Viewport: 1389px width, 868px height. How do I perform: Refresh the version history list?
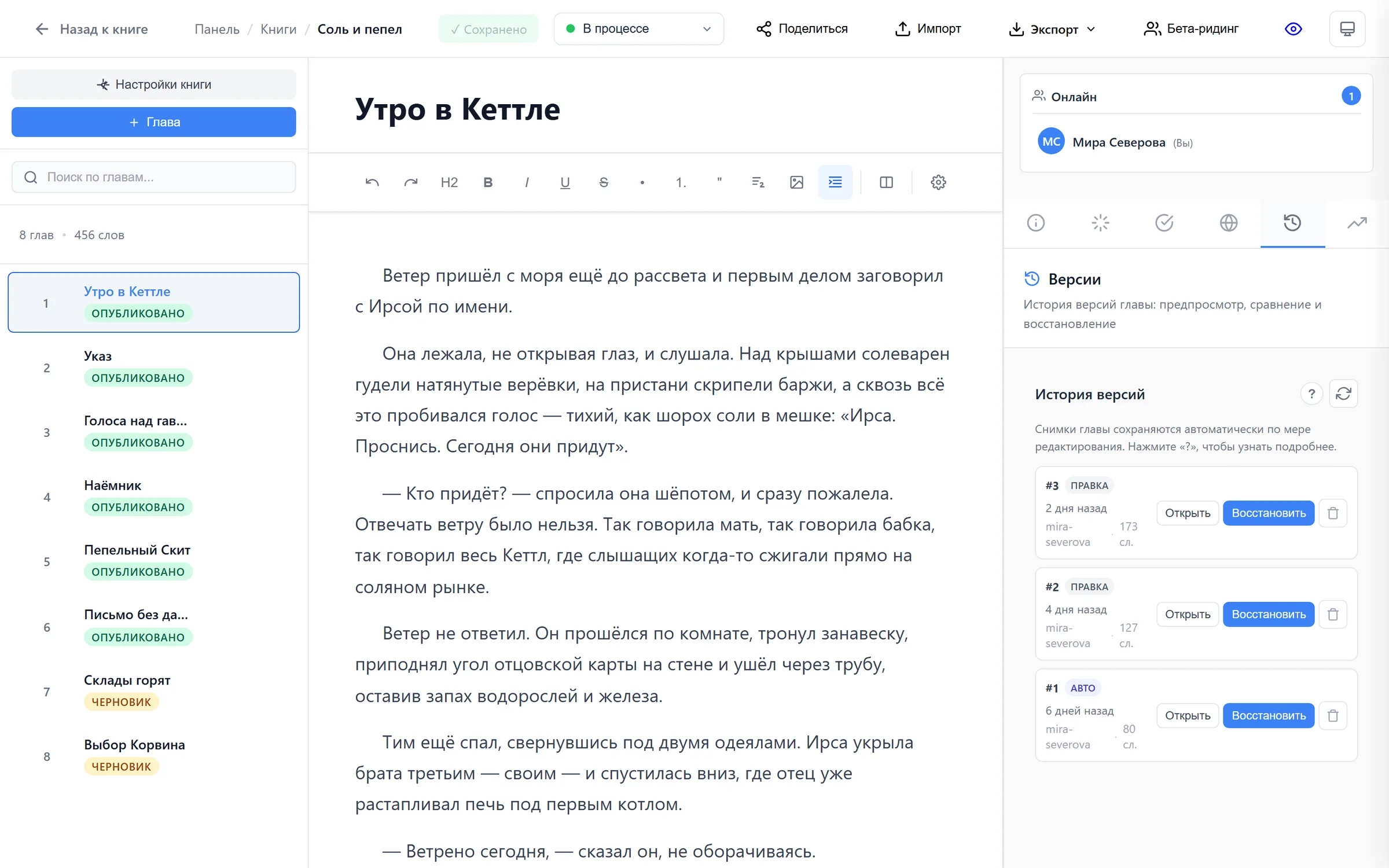pos(1343,394)
